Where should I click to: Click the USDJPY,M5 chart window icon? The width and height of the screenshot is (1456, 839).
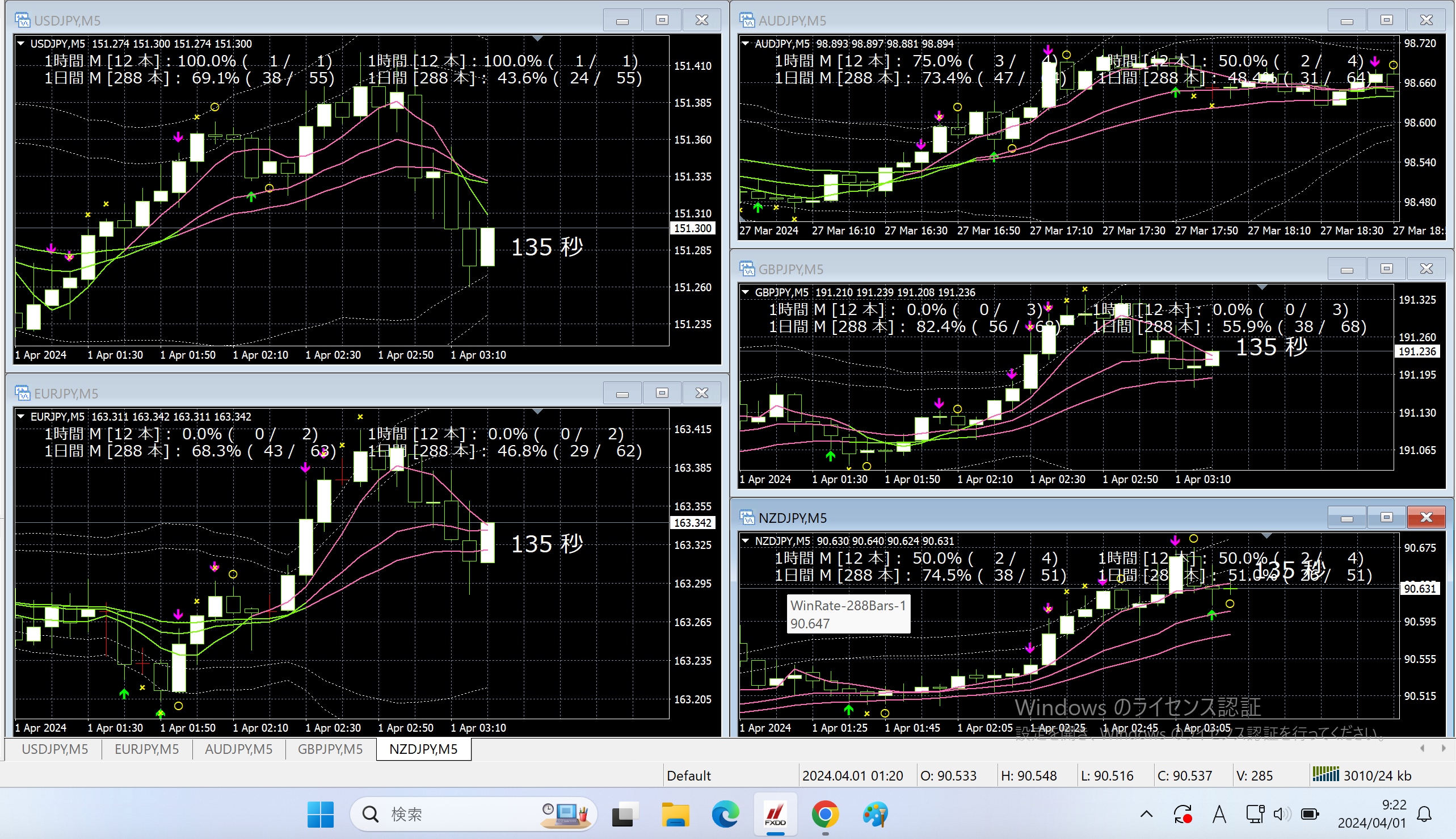pos(23,20)
